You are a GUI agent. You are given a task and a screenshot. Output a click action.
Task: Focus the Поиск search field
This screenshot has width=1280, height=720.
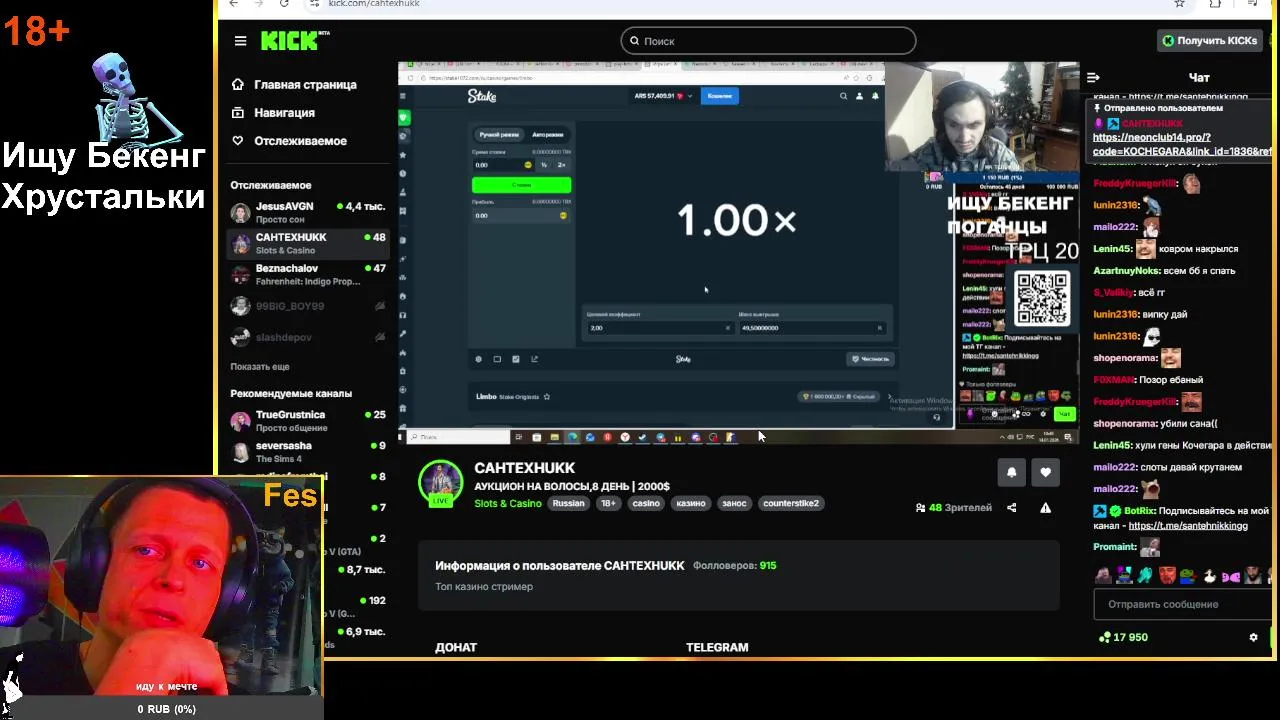pos(768,41)
